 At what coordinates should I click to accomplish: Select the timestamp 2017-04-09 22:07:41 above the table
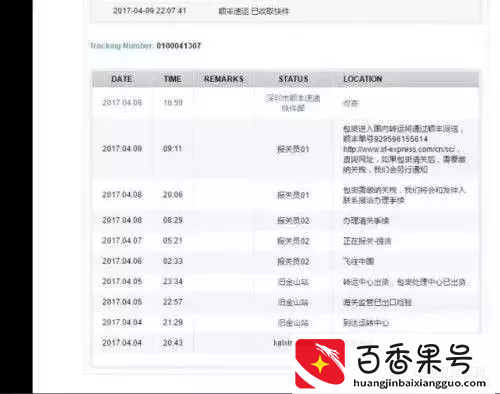click(x=149, y=11)
